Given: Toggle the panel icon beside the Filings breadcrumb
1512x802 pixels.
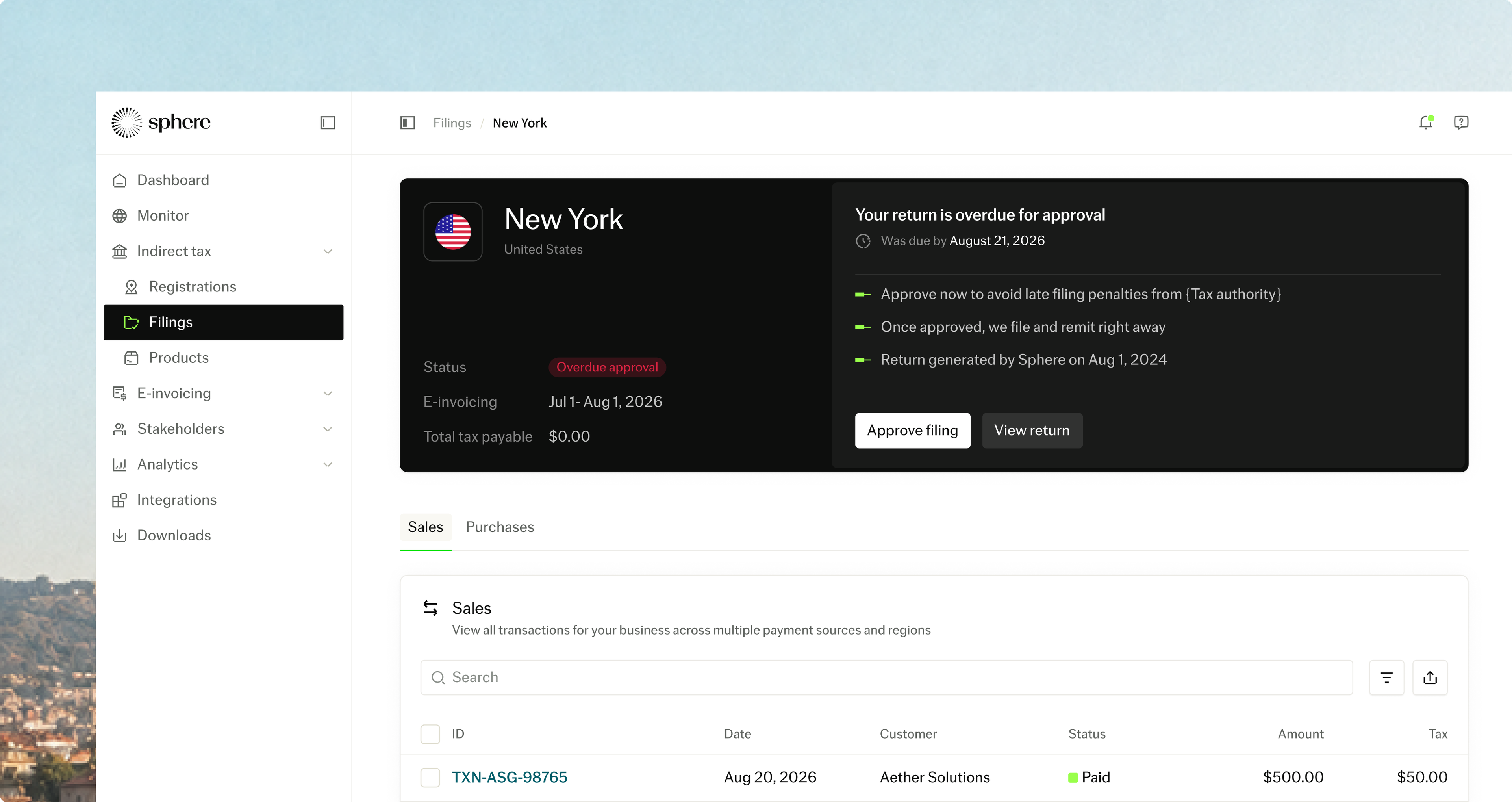Looking at the screenshot, I should point(408,123).
